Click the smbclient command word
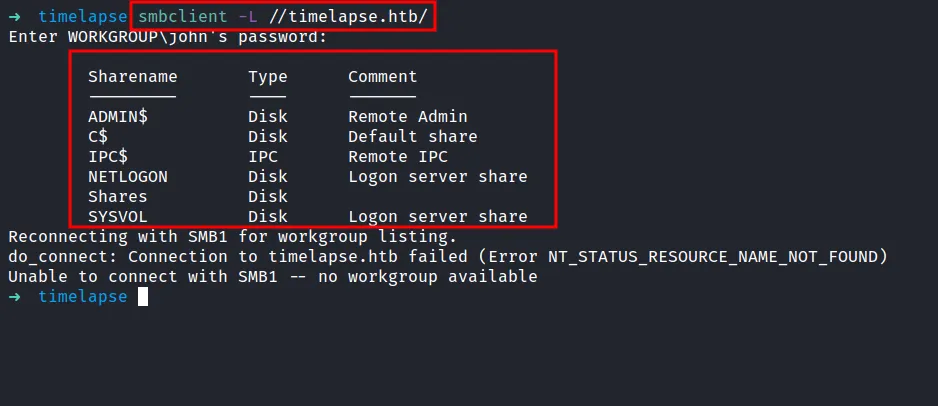The height and width of the screenshot is (406, 938). tap(182, 17)
